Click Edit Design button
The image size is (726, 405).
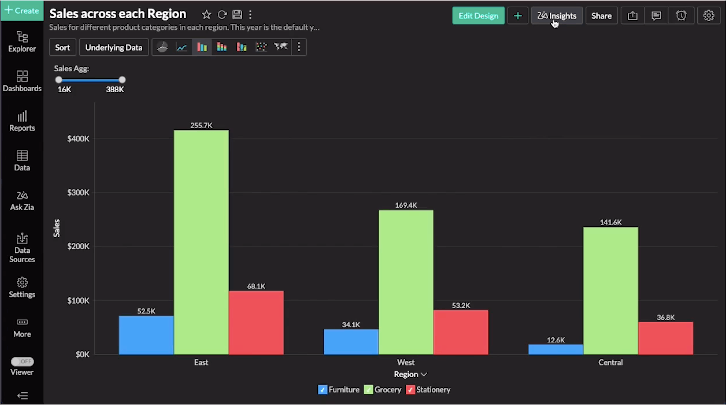click(x=478, y=16)
